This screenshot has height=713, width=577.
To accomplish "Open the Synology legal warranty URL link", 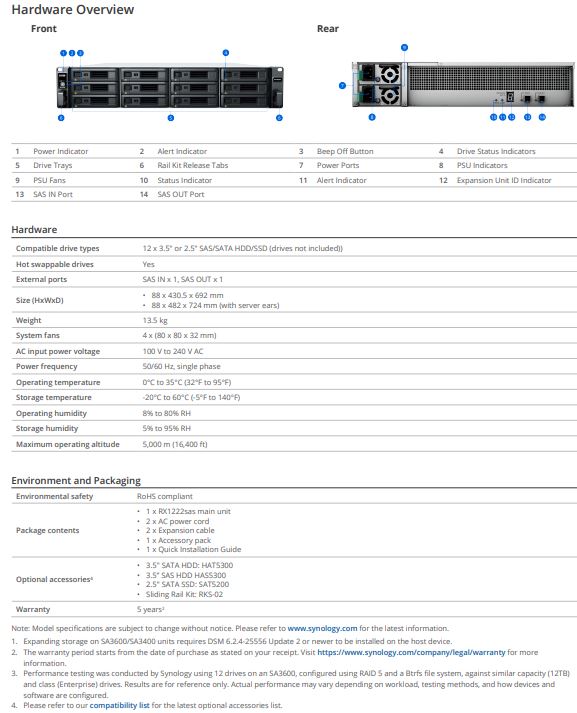I will [411, 653].
